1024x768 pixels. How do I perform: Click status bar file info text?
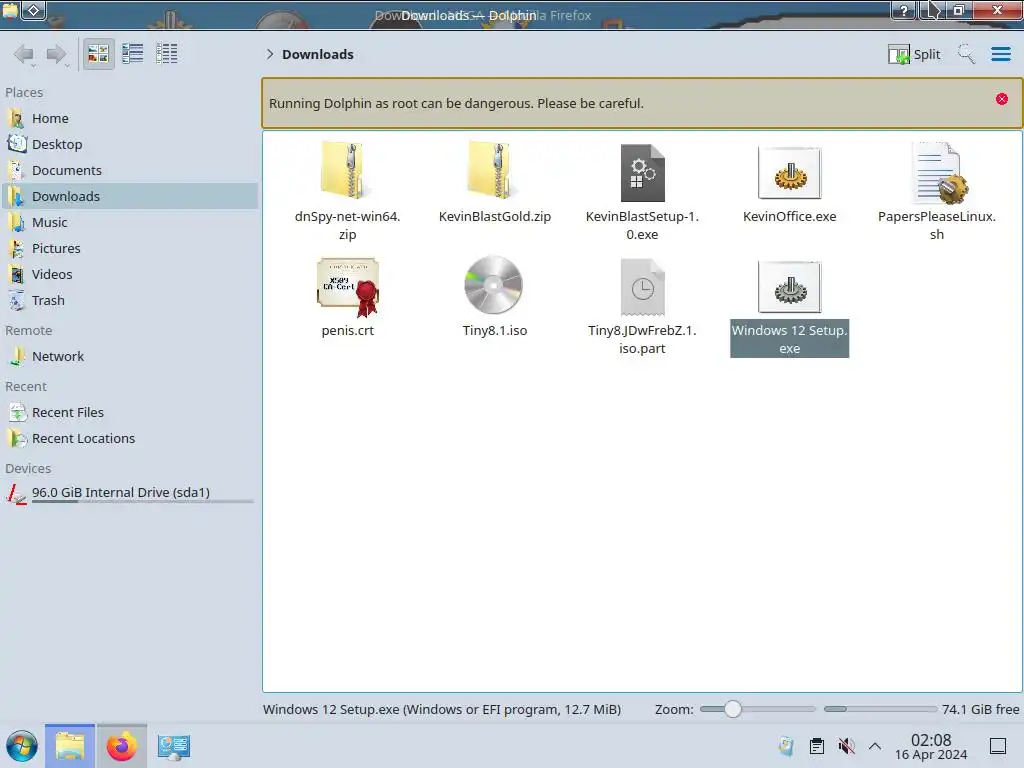[x=442, y=709]
